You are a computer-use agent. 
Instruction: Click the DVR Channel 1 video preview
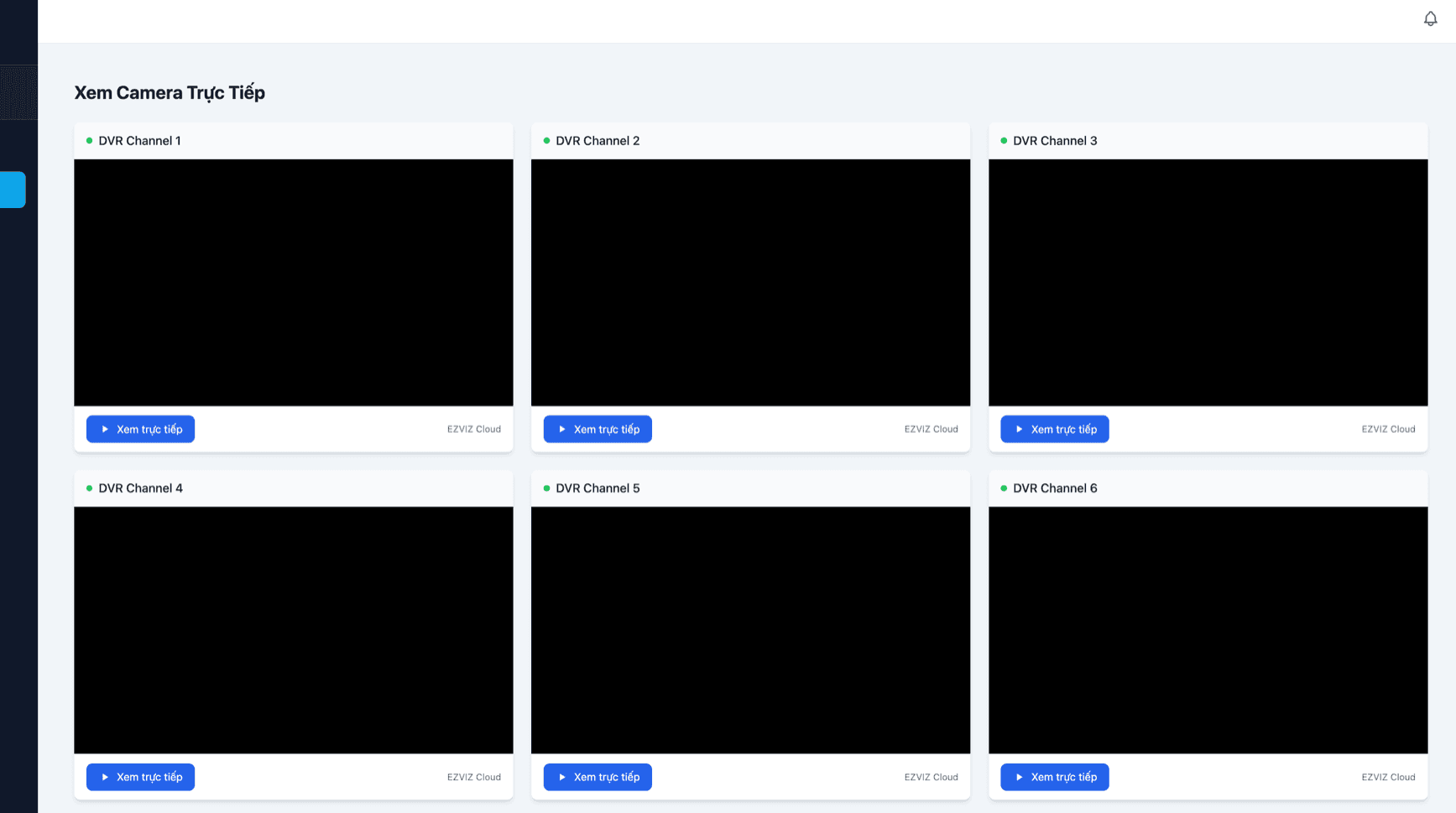[293, 283]
